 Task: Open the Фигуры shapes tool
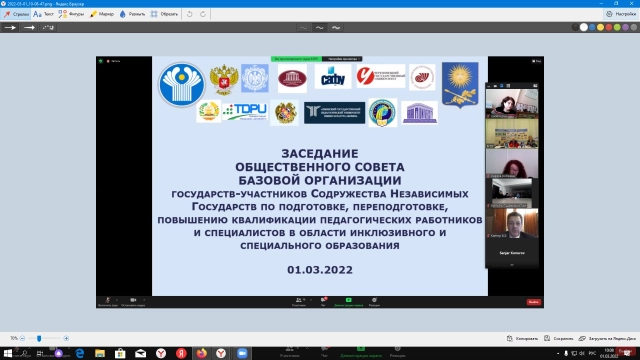(x=71, y=14)
